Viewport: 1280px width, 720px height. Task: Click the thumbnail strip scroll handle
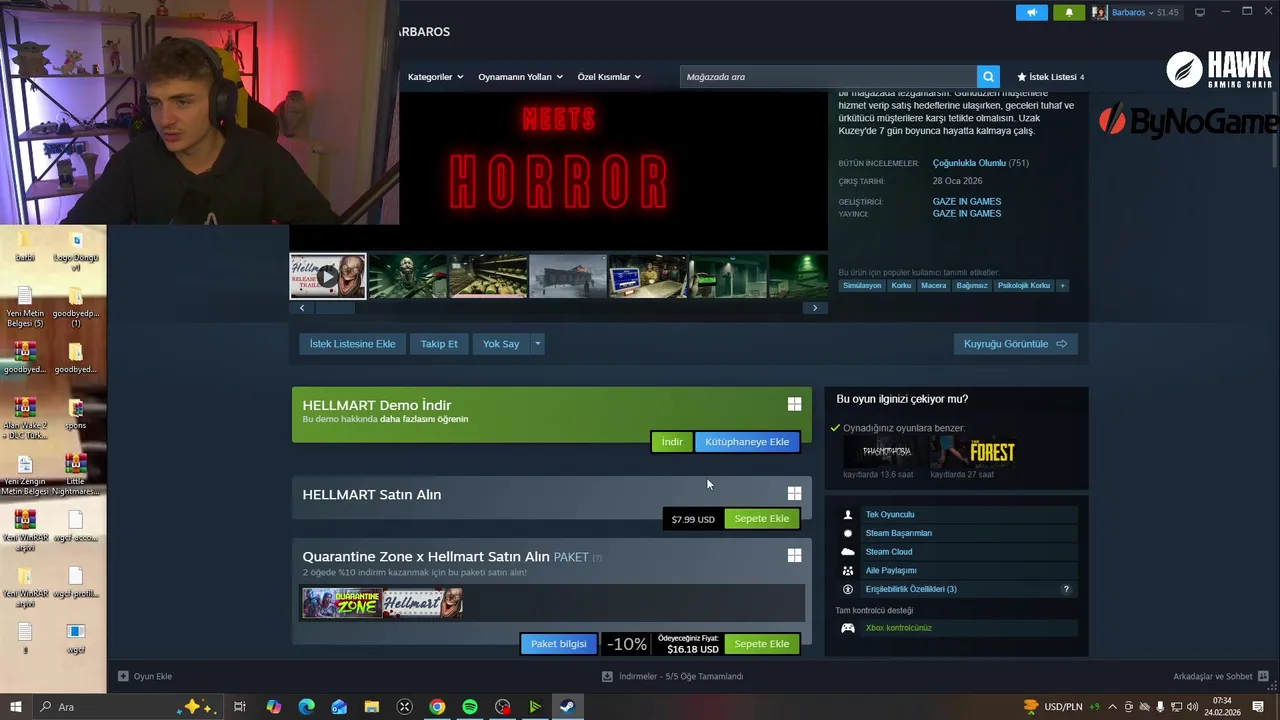(x=335, y=308)
